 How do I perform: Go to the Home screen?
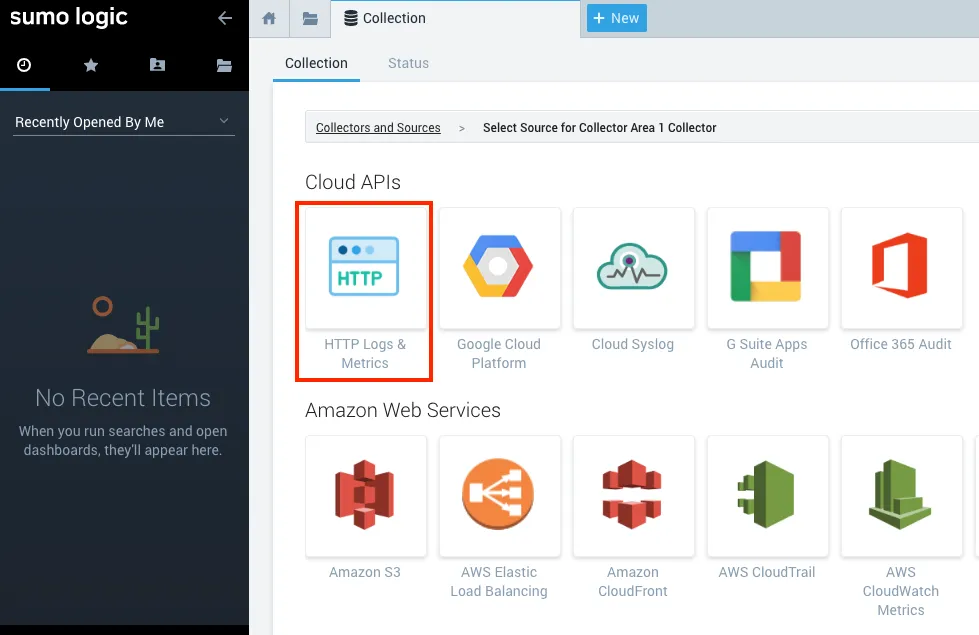(268, 18)
